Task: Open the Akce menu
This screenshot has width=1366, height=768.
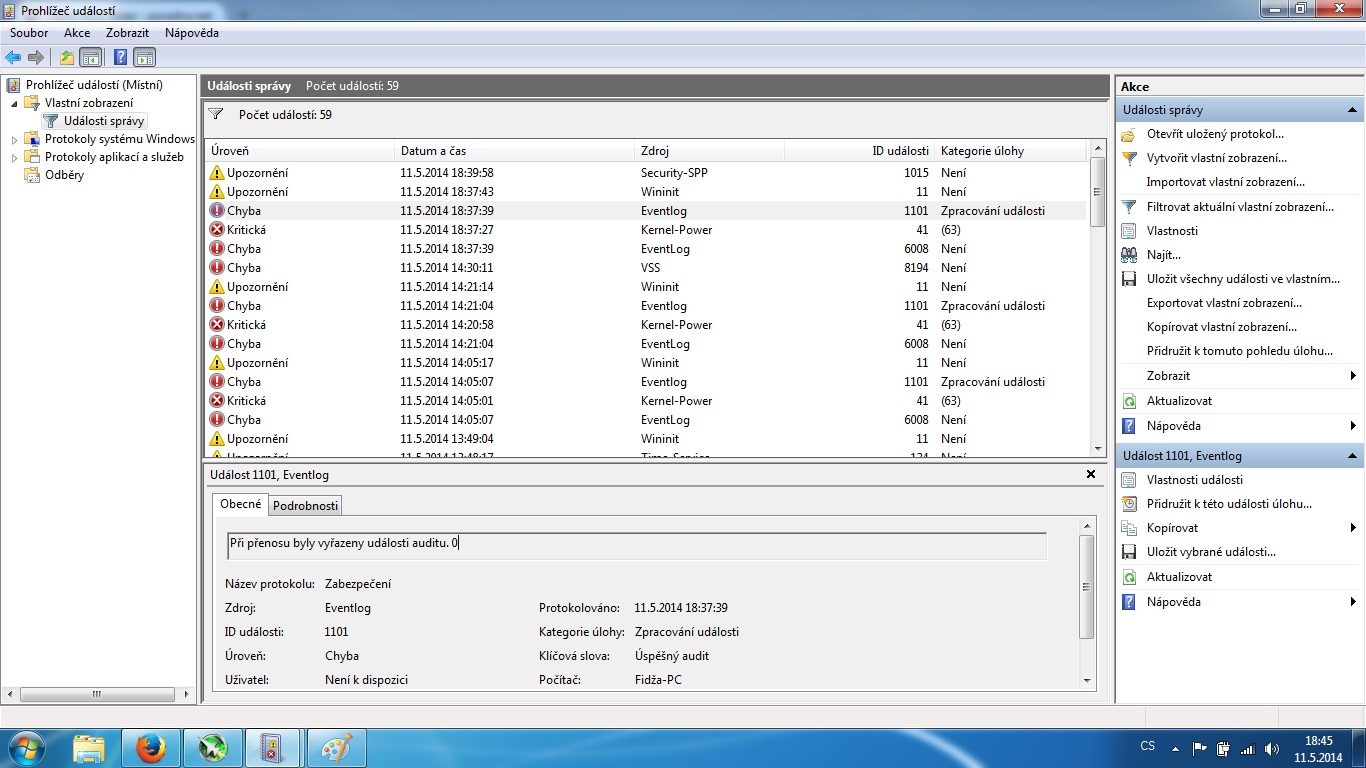Action: pos(77,33)
